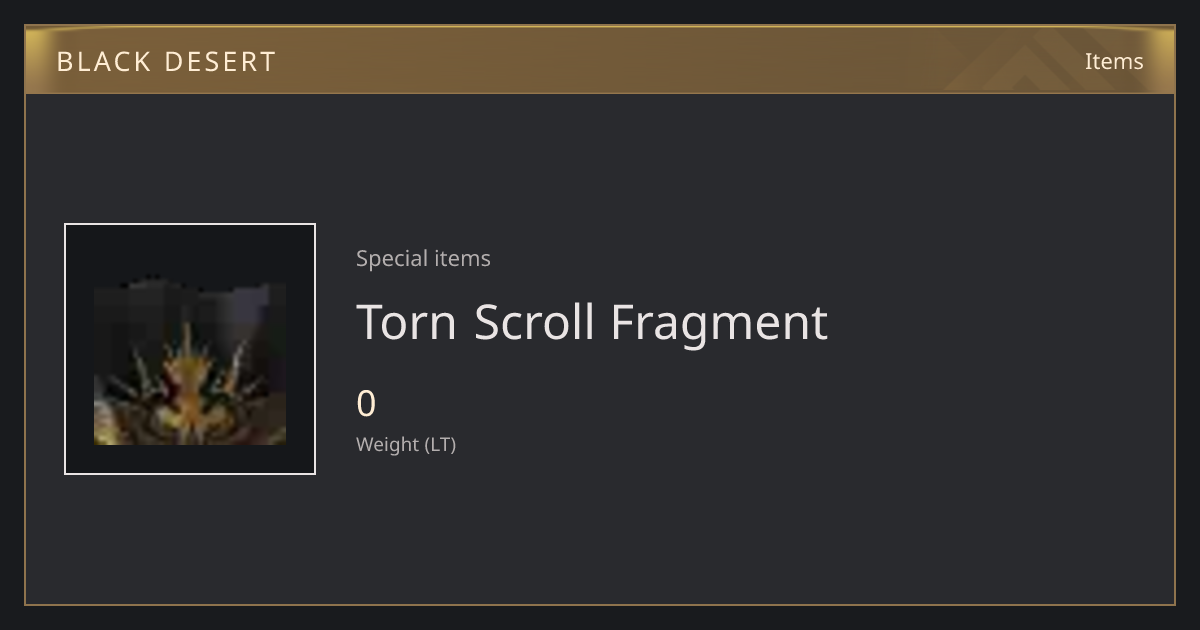Click the golden spiky figure in the item icon
This screenshot has height=630, width=1200.
(x=190, y=385)
